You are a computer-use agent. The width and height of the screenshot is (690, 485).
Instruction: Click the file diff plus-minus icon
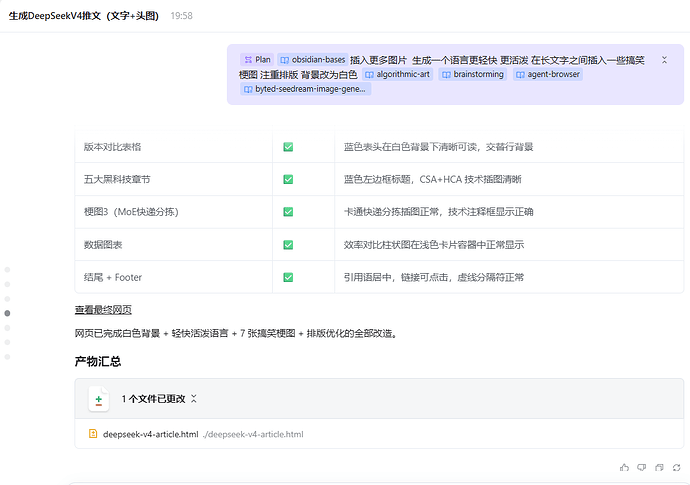(99, 399)
